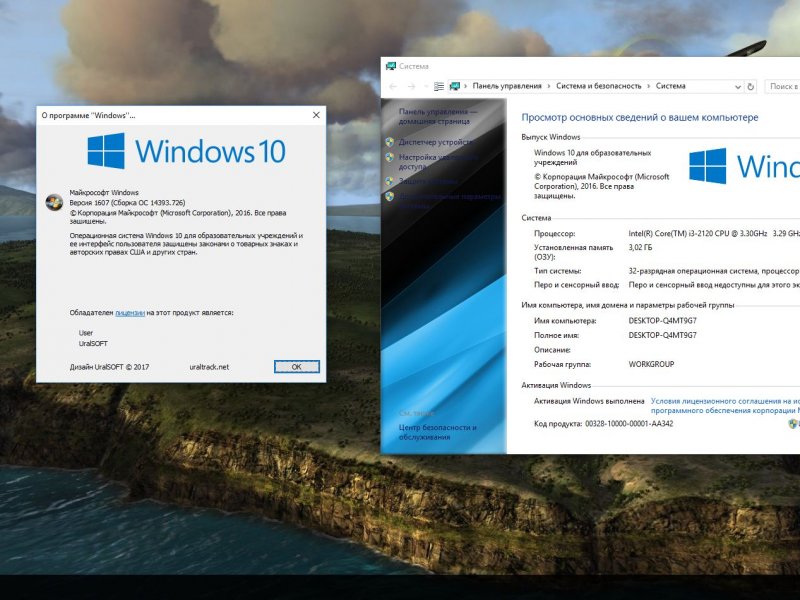
Task: Click the Выпуск Windows section header
Action: click(551, 137)
